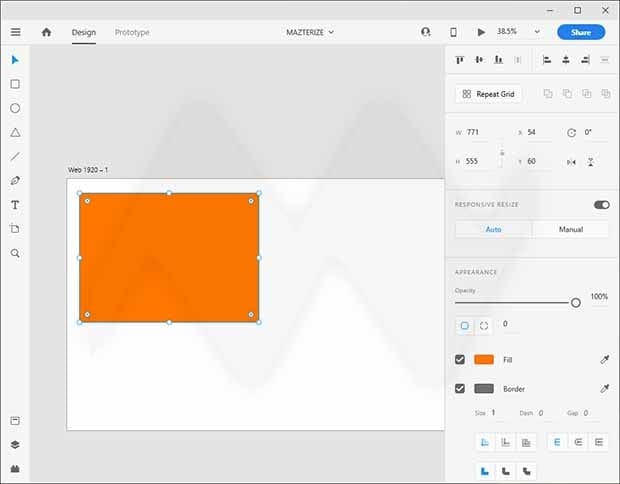Align the selection to top

(x=459, y=60)
